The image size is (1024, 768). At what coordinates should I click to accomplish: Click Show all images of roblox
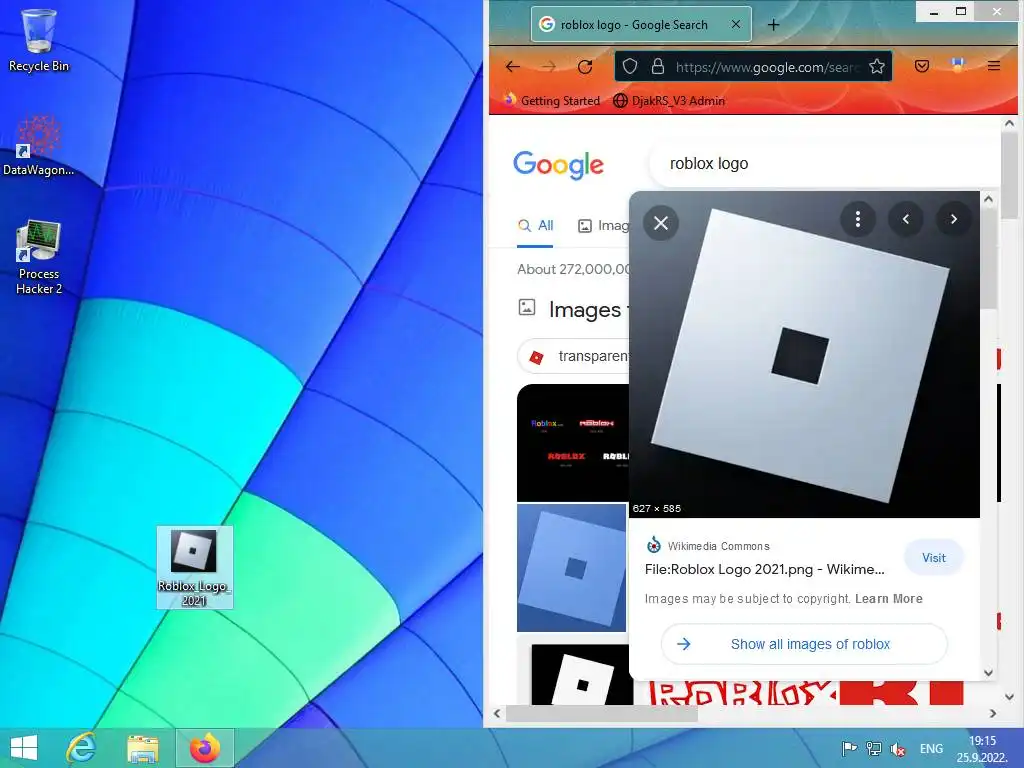(804, 644)
